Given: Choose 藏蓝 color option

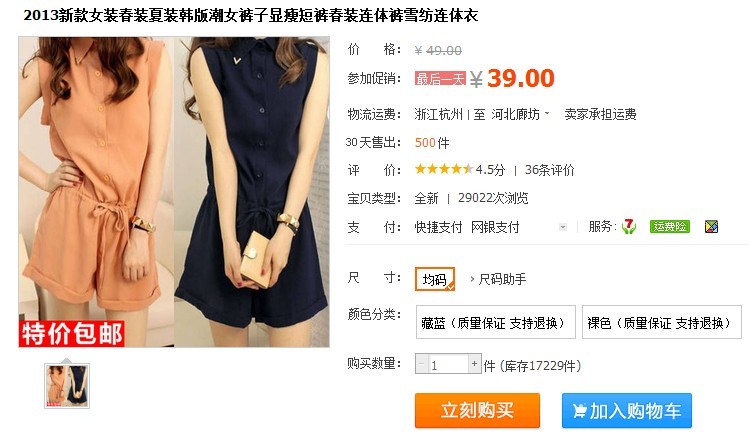Looking at the screenshot, I should pyautogui.click(x=495, y=323).
